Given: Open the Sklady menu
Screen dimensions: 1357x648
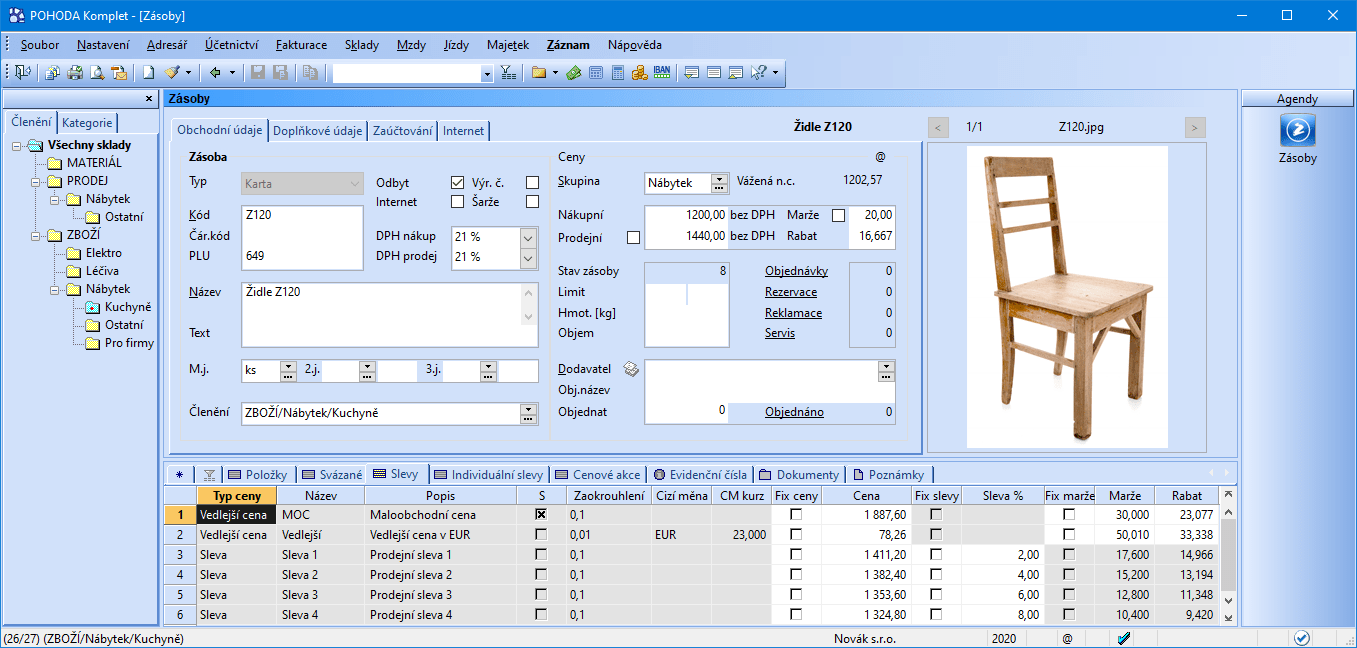Looking at the screenshot, I should click(362, 45).
